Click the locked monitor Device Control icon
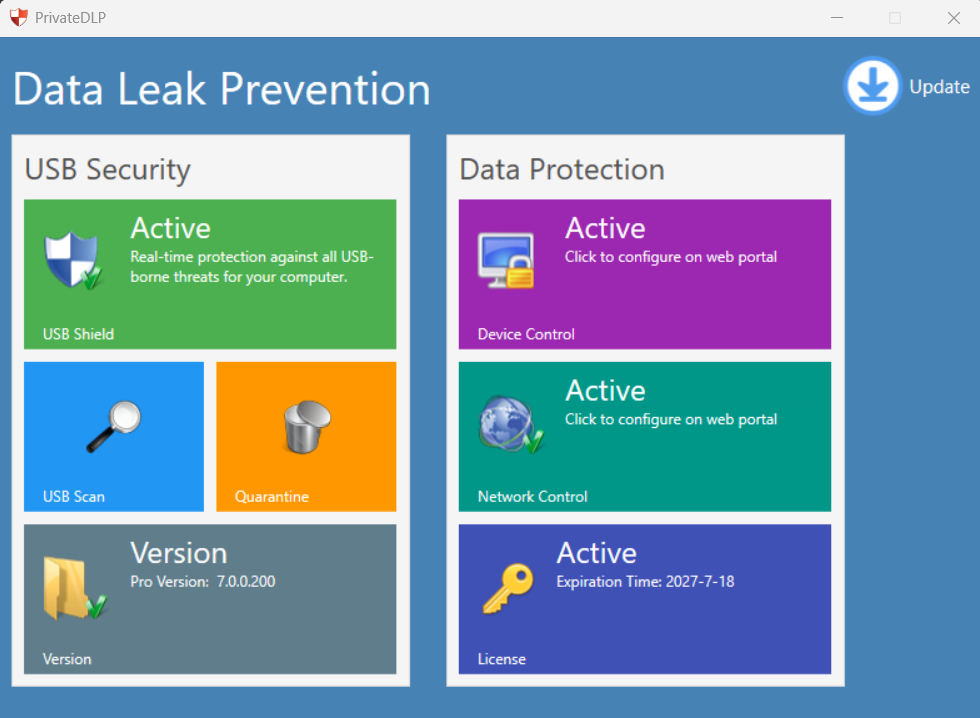 click(506, 261)
